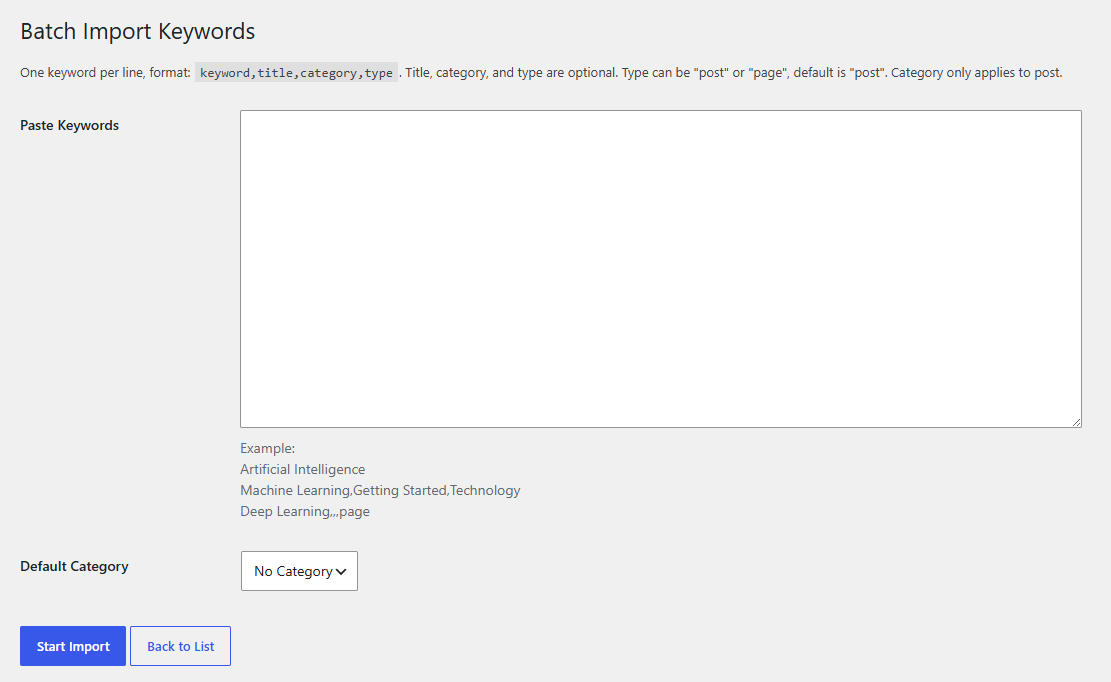
Task: Click the 'Machine Learning,Getting Started,Technology' example line
Action: pyautogui.click(x=380, y=490)
